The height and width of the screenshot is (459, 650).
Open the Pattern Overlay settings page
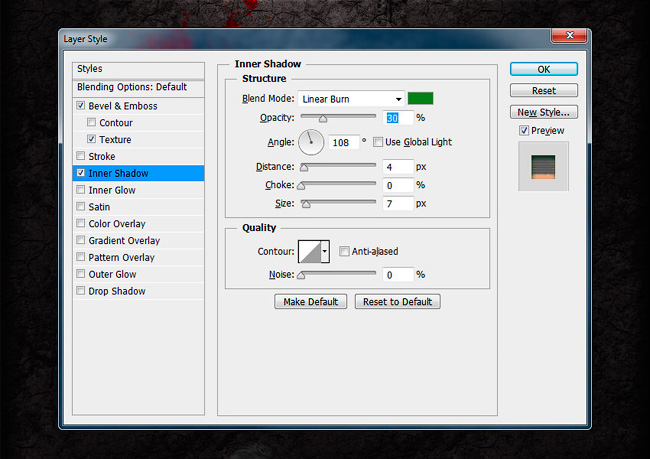[121, 257]
